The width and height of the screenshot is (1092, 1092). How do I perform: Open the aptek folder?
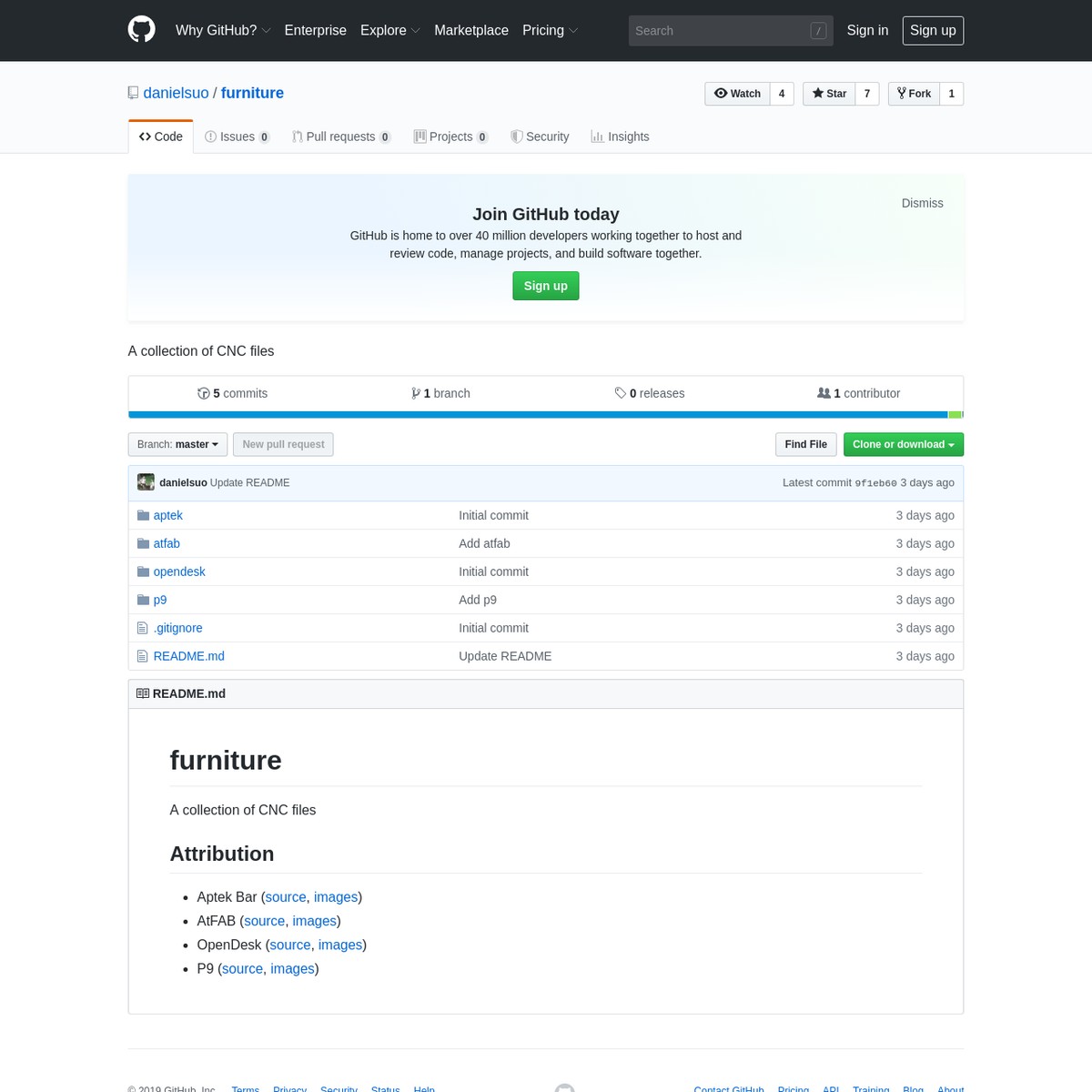pos(168,515)
